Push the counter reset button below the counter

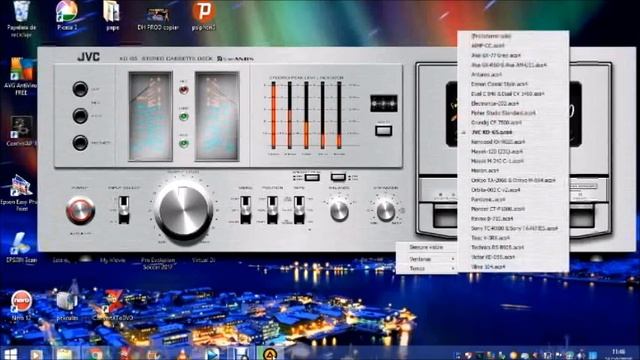[x=383, y=131]
